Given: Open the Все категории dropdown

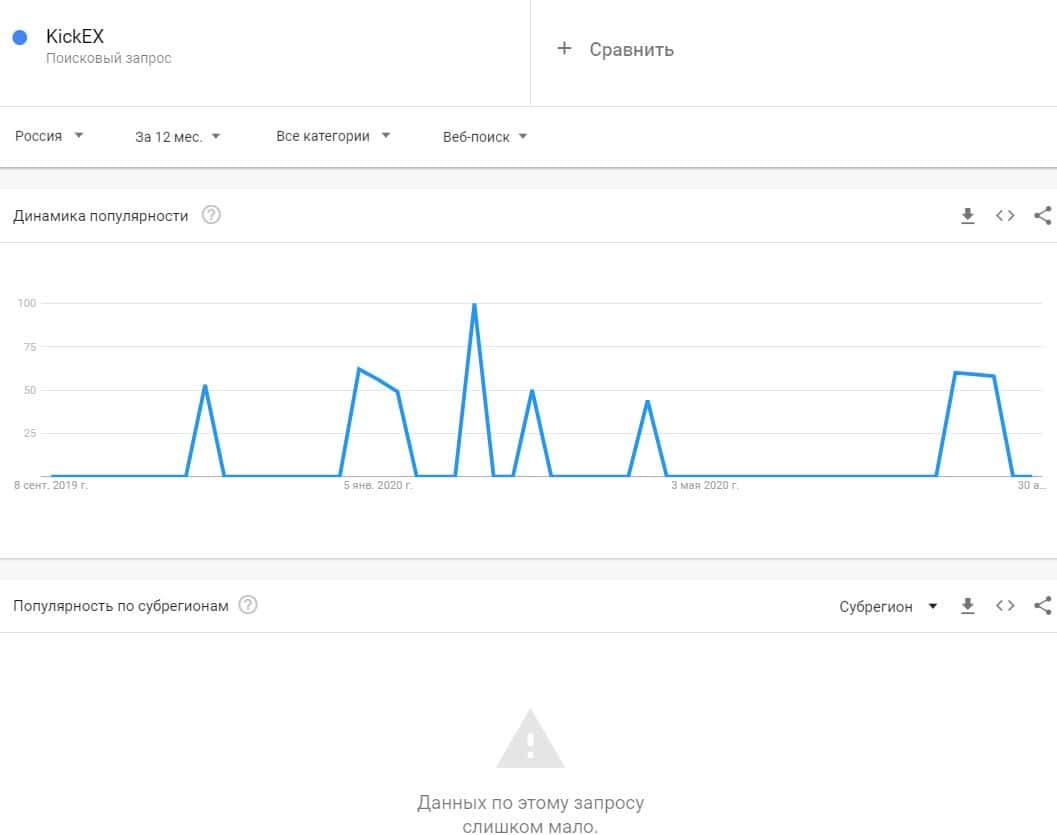Looking at the screenshot, I should [x=333, y=136].
